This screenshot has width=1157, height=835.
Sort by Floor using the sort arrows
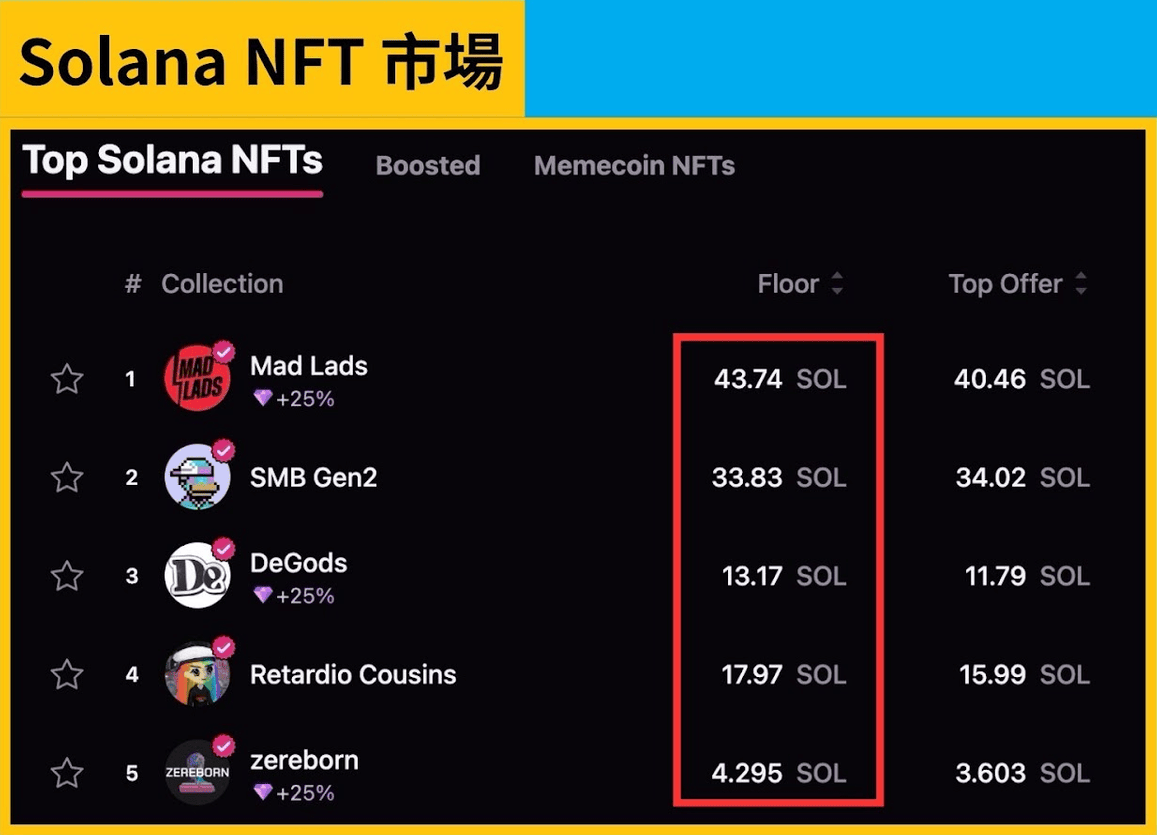click(836, 283)
